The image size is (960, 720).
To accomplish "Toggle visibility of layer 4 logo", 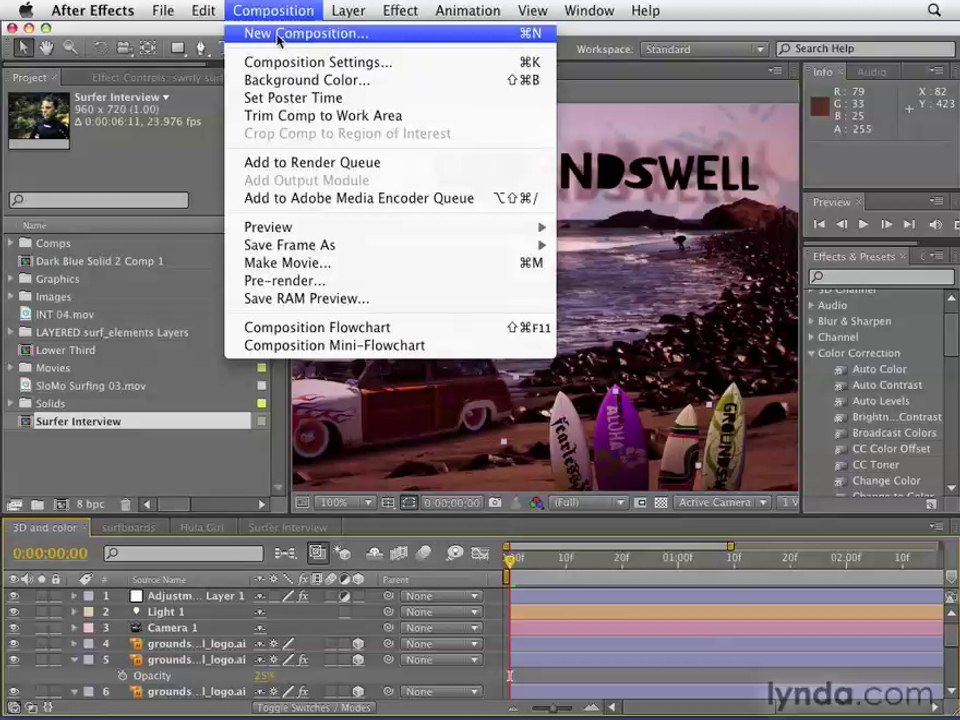I will 13,643.
